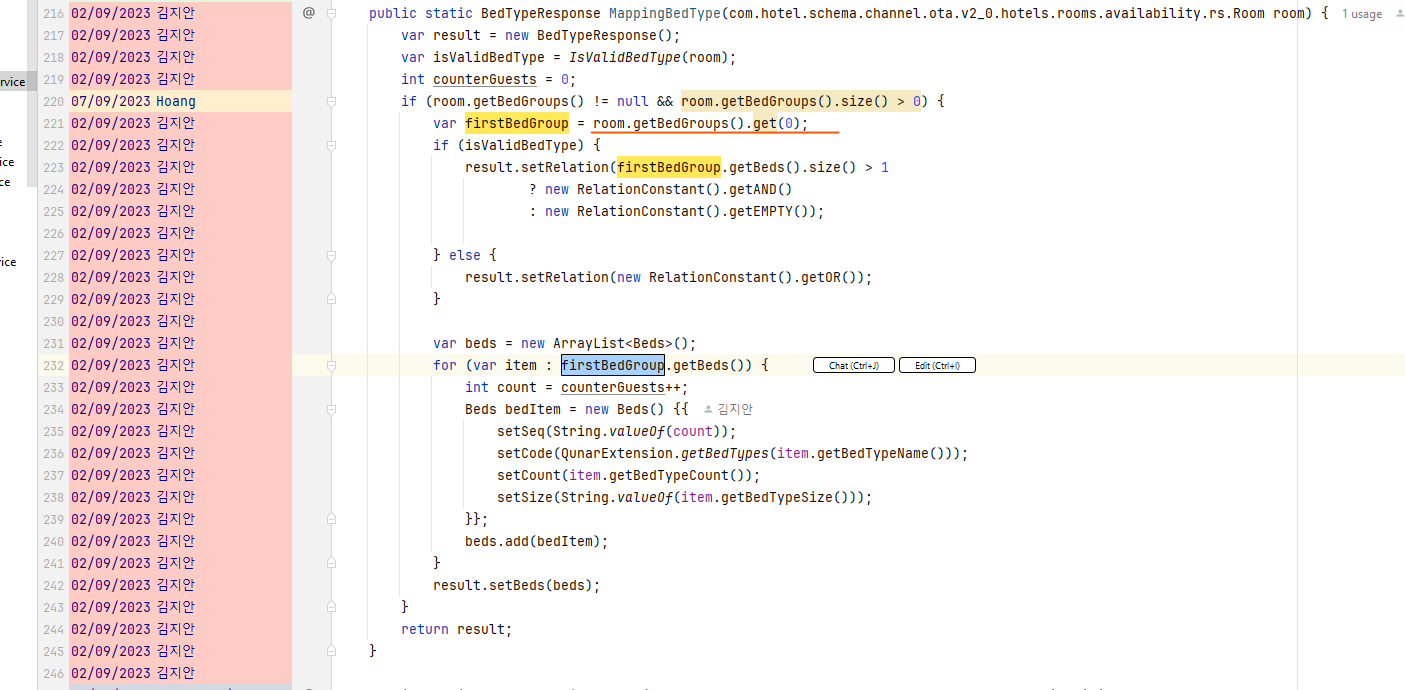Click result.setBeds(beds) on line 242
1405x690 pixels.
(x=513, y=585)
